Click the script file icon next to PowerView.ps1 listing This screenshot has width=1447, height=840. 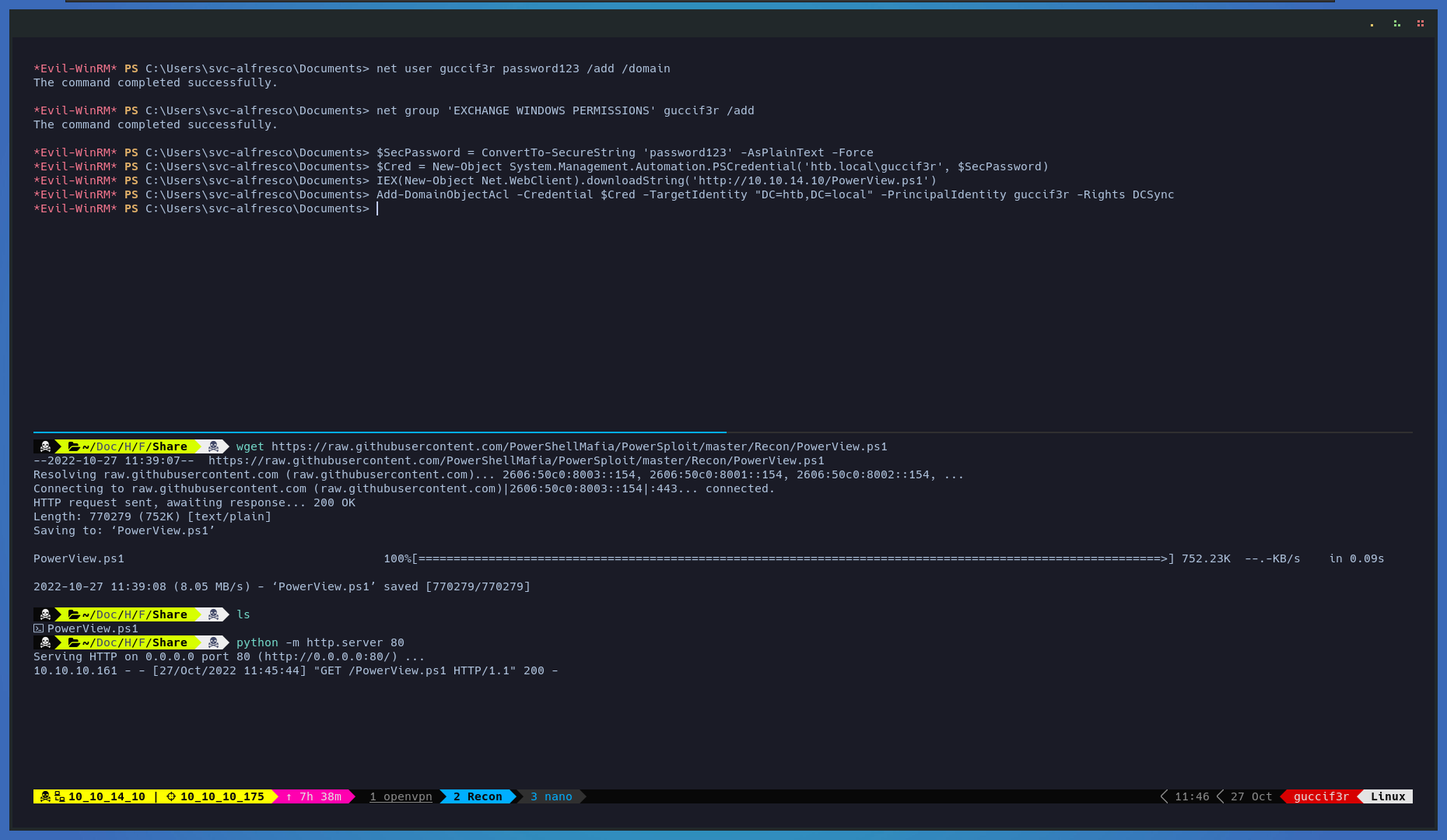pyautogui.click(x=38, y=628)
